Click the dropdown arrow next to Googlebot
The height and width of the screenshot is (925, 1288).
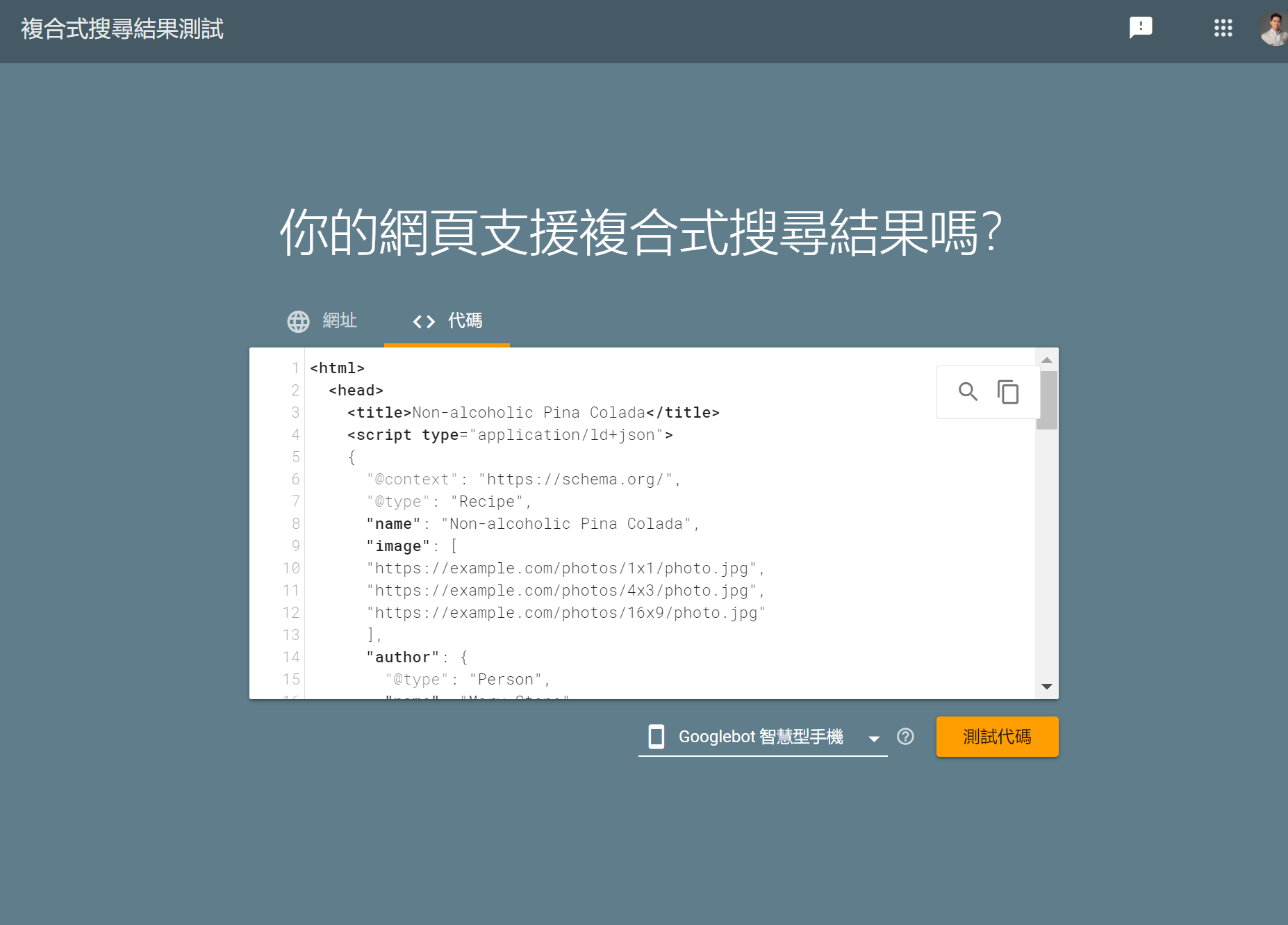[874, 738]
